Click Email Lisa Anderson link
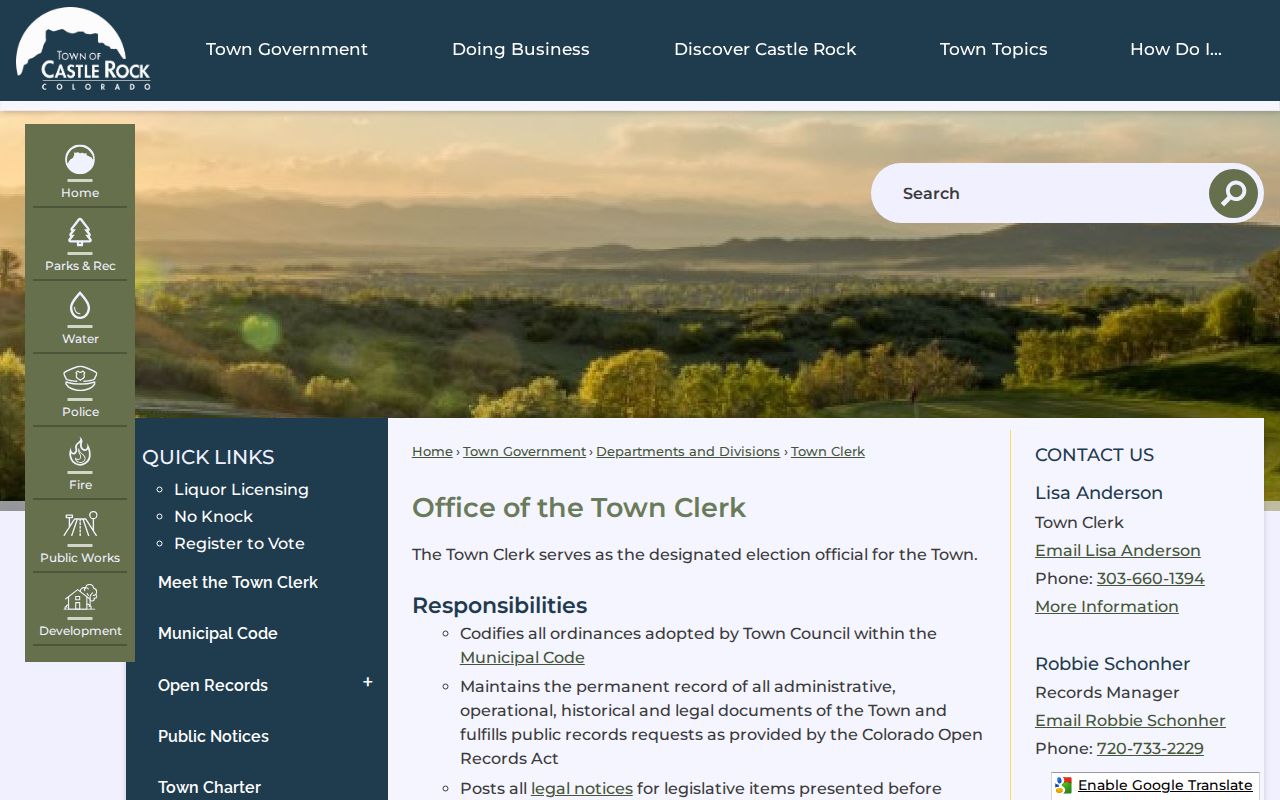 pos(1118,550)
